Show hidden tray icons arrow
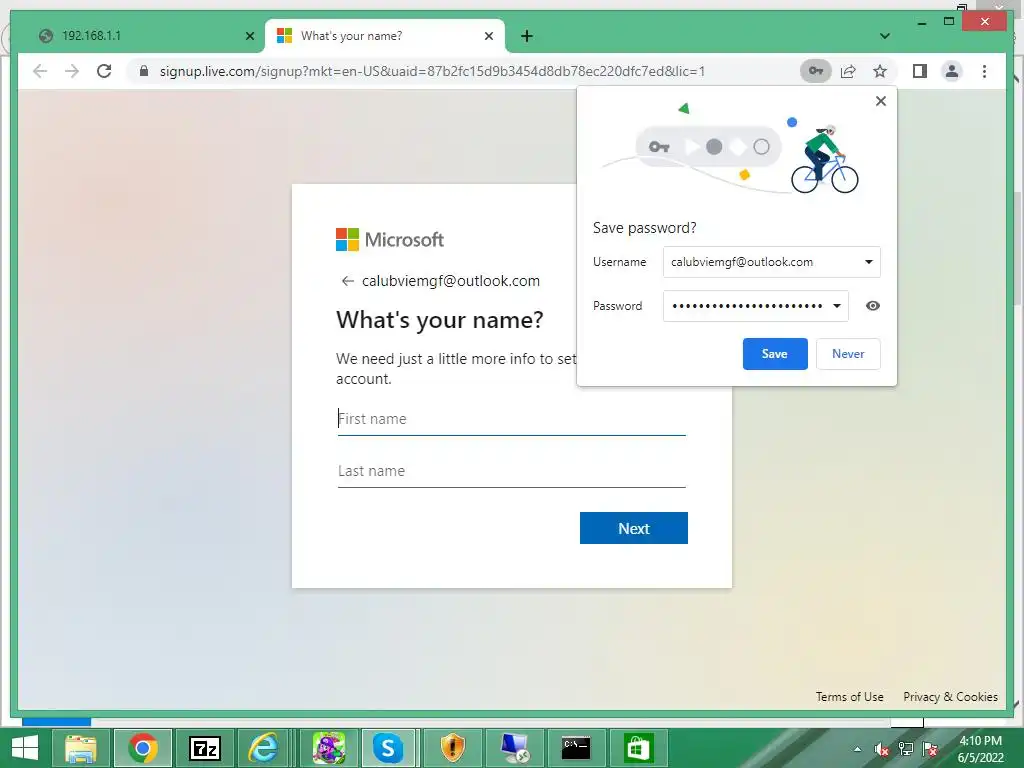Image resolution: width=1024 pixels, height=768 pixels. point(857,749)
